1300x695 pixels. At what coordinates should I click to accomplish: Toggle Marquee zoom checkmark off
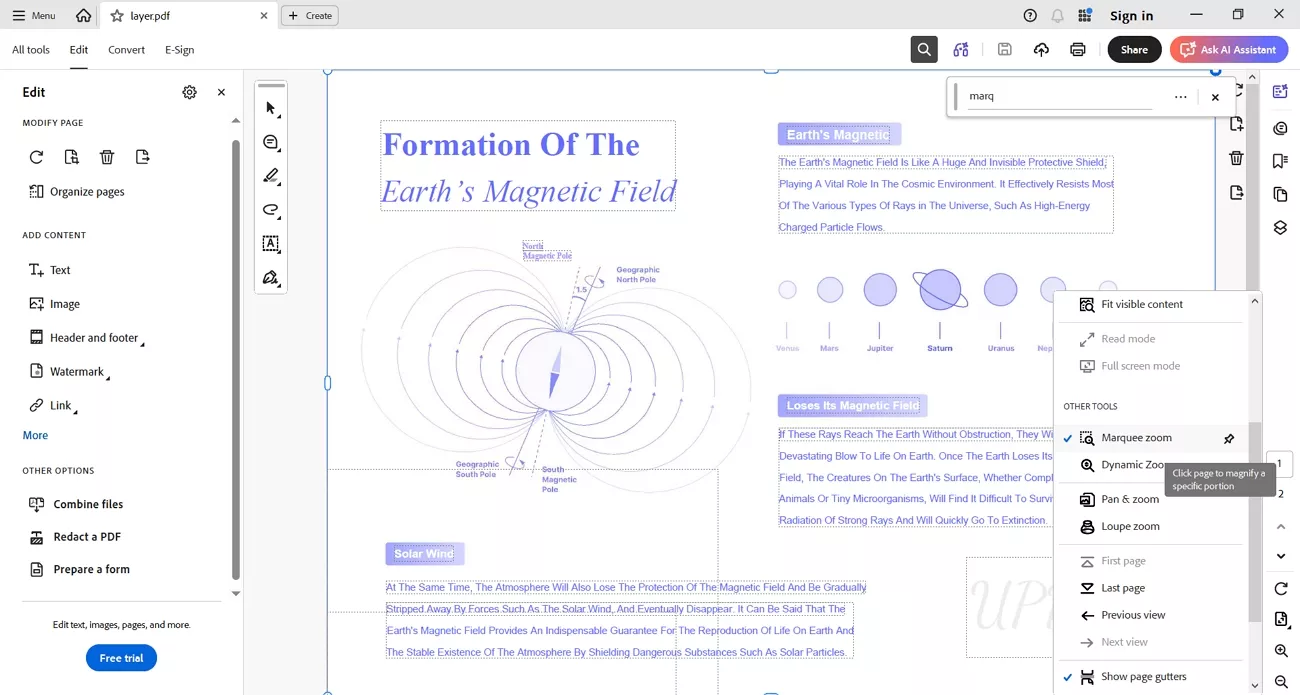point(1068,437)
